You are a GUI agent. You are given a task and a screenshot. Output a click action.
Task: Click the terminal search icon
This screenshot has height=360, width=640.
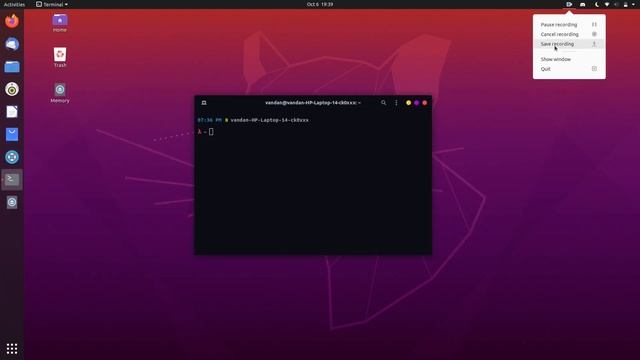[383, 103]
